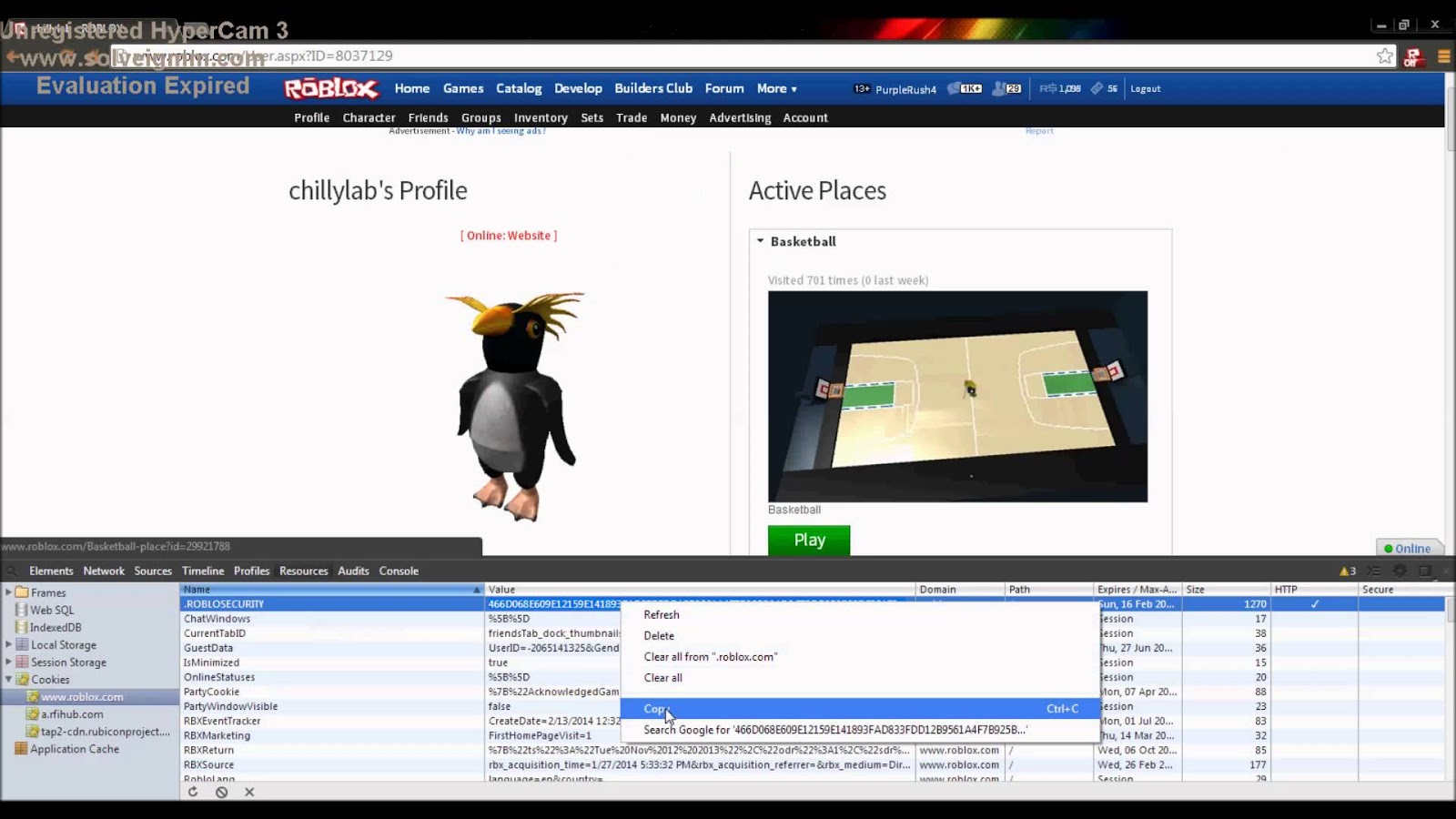Viewport: 1456px width, 819px height.
Task: Switch to the Elements tab
Action: point(51,571)
